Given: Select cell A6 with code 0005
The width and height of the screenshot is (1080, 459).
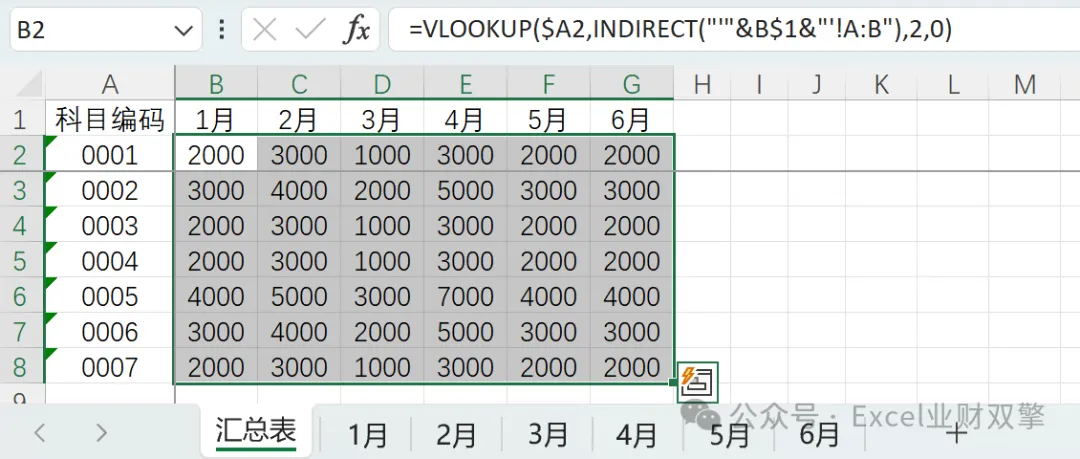Looking at the screenshot, I should 110,296.
